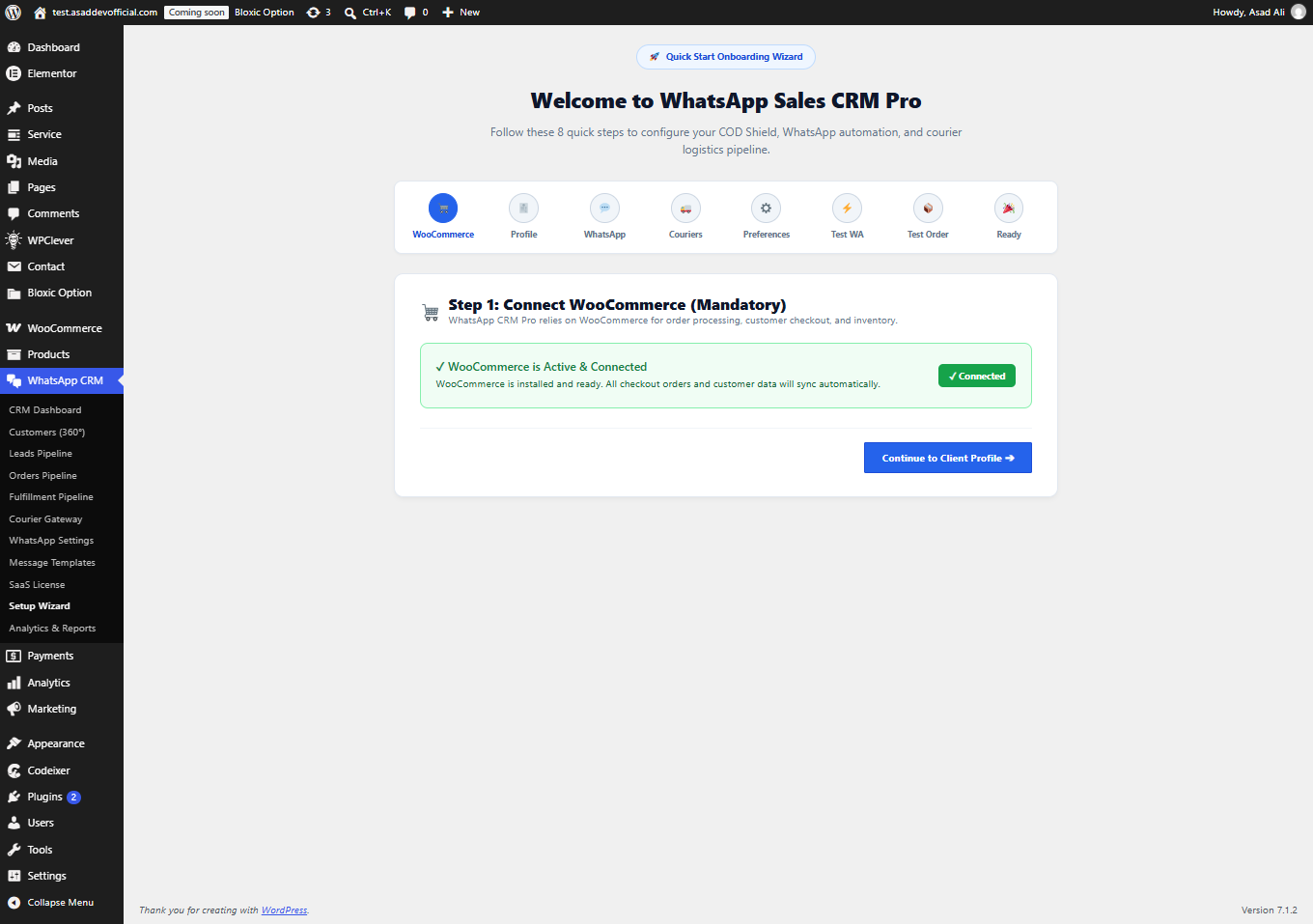Viewport: 1313px width, 924px height.
Task: Follow the WordPress footer link
Action: (284, 910)
